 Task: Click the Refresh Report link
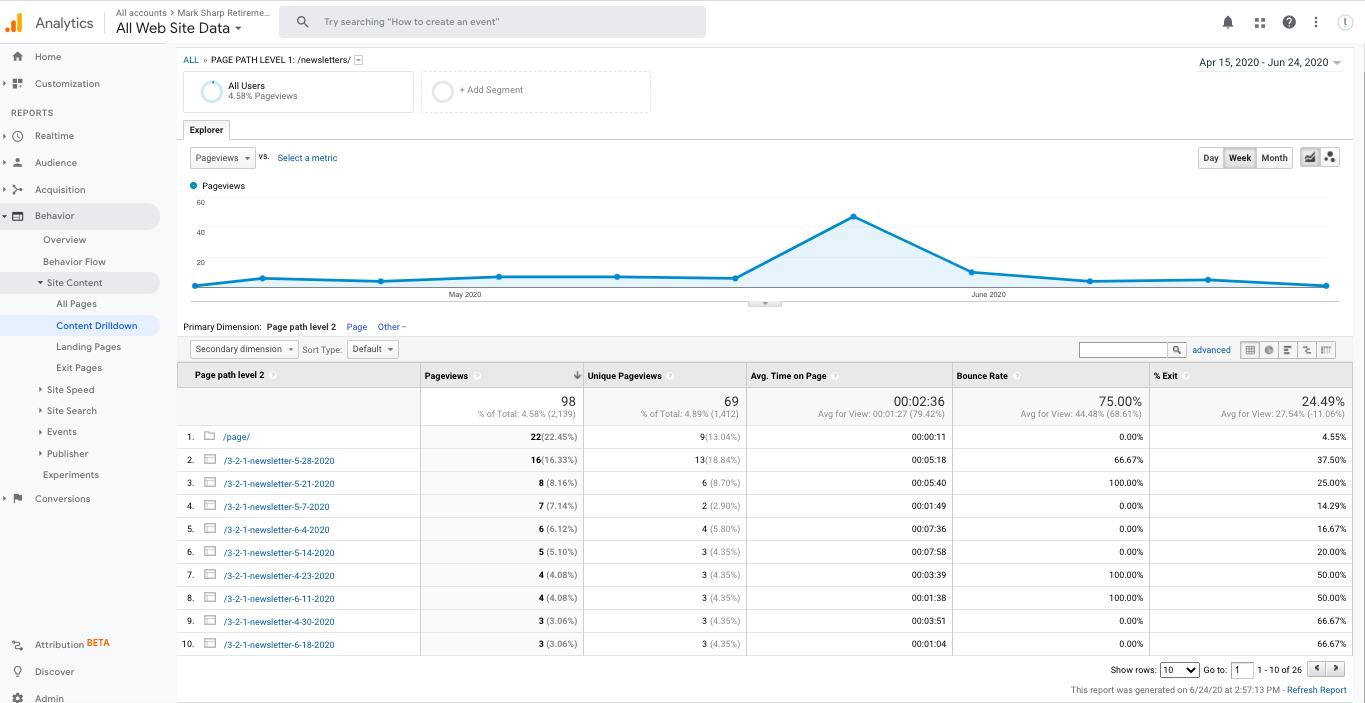pyautogui.click(x=1316, y=690)
